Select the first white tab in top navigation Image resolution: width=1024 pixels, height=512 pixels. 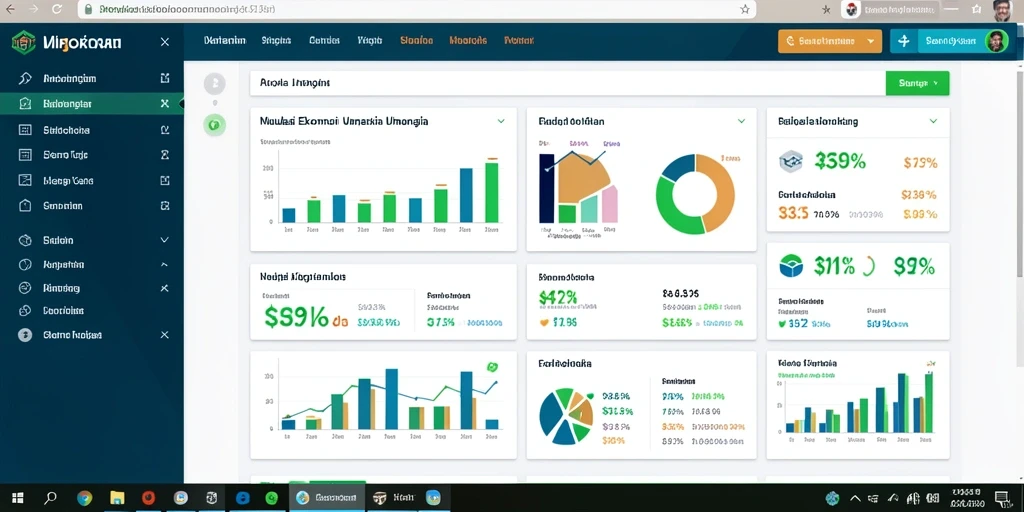tap(225, 40)
